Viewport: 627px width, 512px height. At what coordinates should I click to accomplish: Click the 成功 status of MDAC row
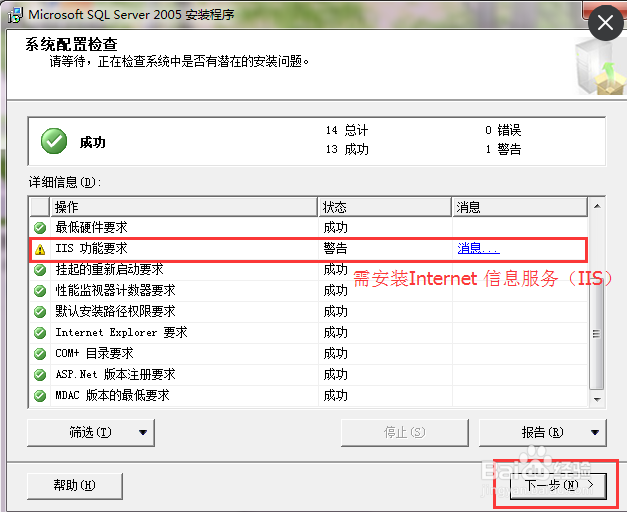point(335,396)
